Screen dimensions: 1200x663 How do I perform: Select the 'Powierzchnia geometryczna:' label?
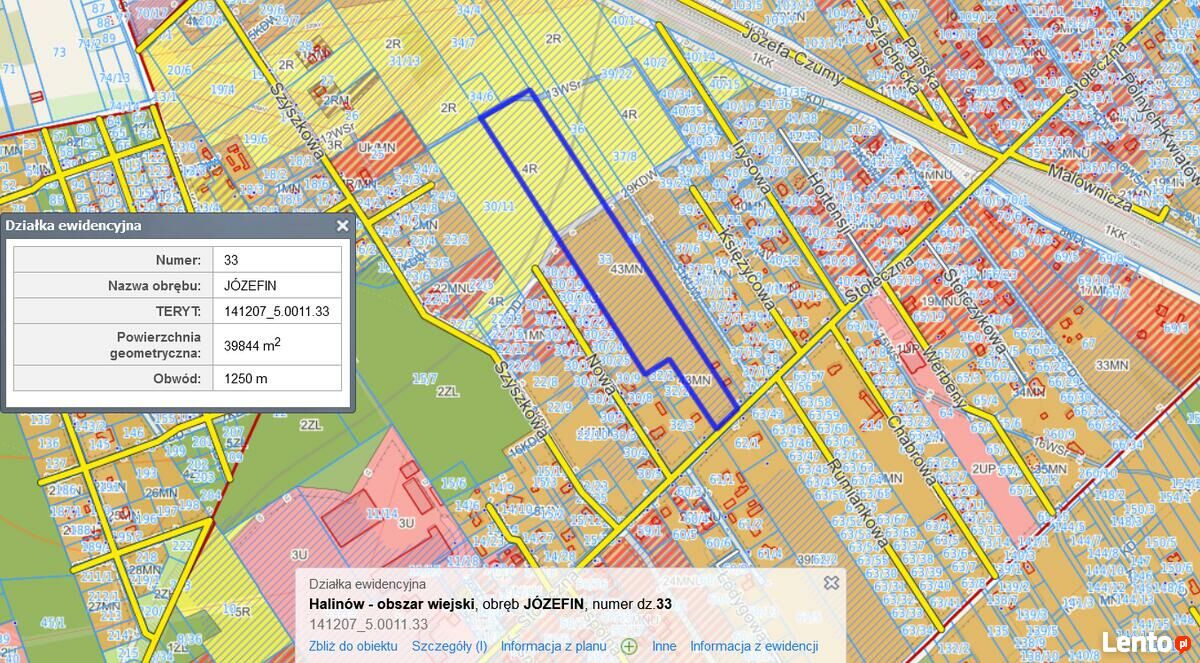[113, 345]
